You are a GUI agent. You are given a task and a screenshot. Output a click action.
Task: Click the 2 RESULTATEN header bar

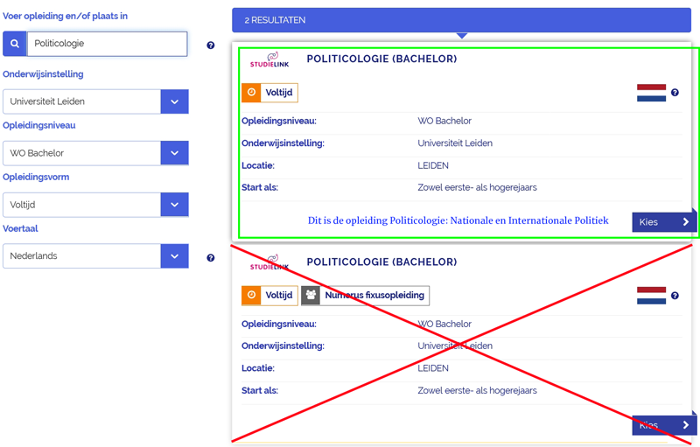click(x=462, y=20)
